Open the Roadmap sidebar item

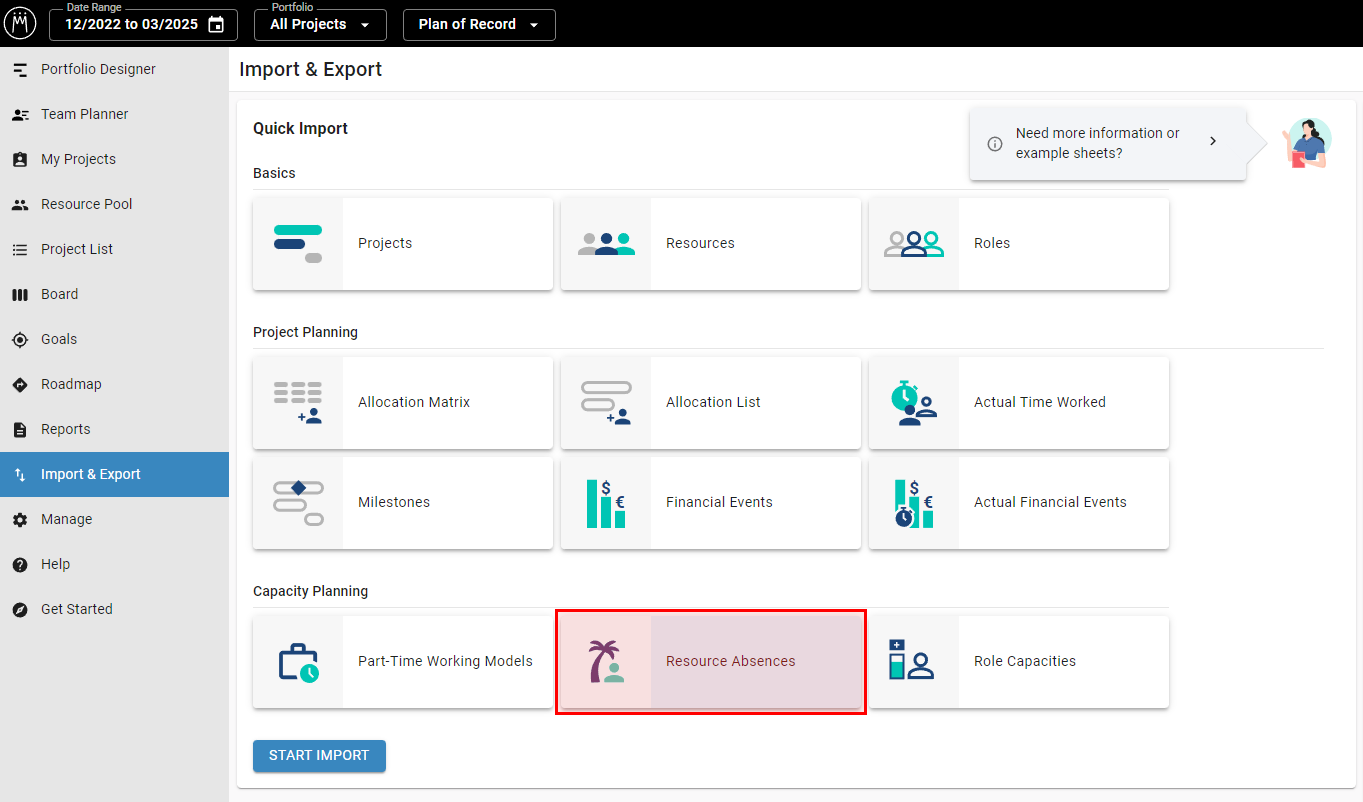pyautogui.click(x=71, y=384)
